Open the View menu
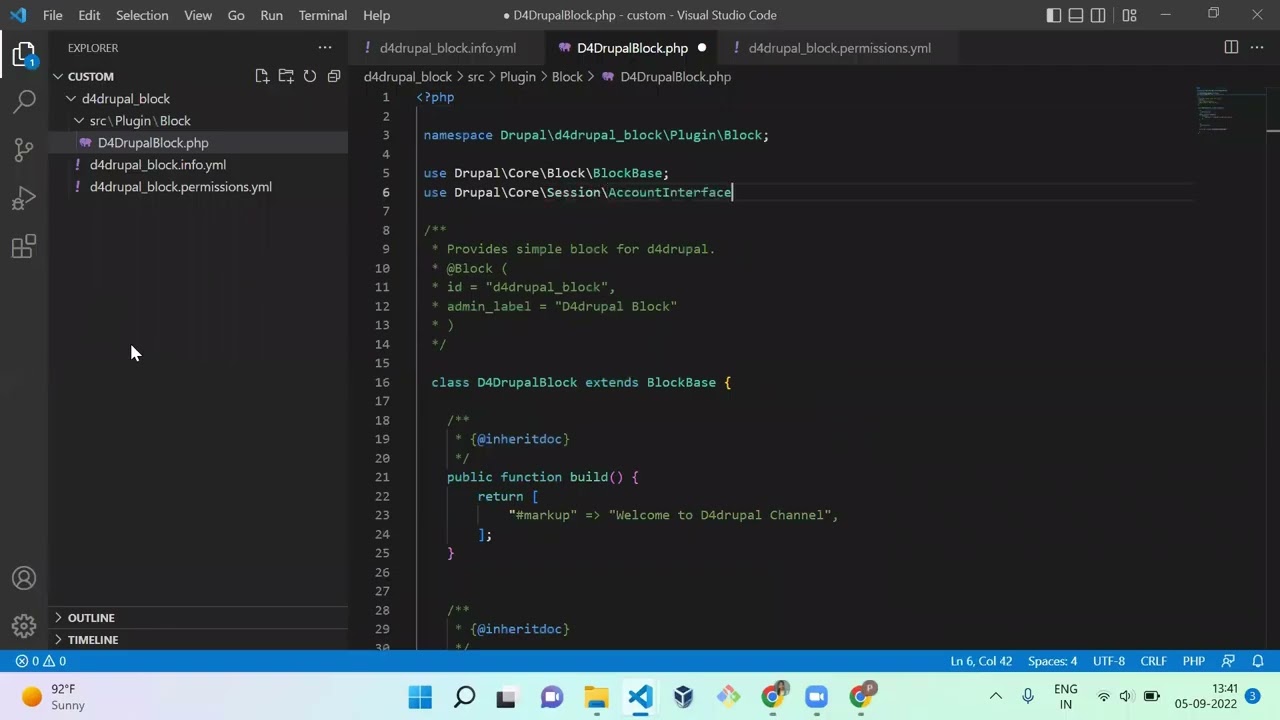The image size is (1280, 720). pyautogui.click(x=198, y=15)
